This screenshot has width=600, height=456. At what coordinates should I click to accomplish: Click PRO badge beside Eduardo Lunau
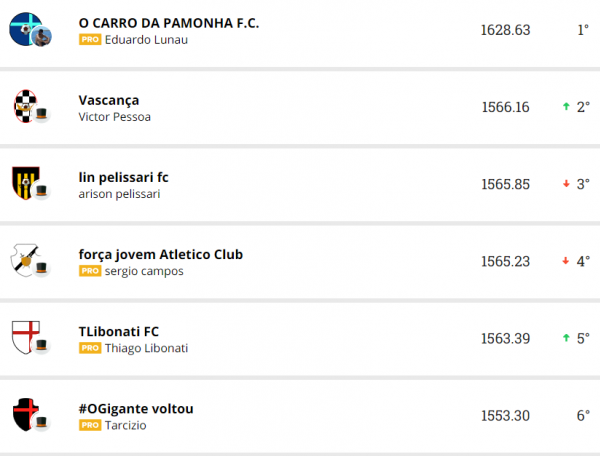[89, 40]
